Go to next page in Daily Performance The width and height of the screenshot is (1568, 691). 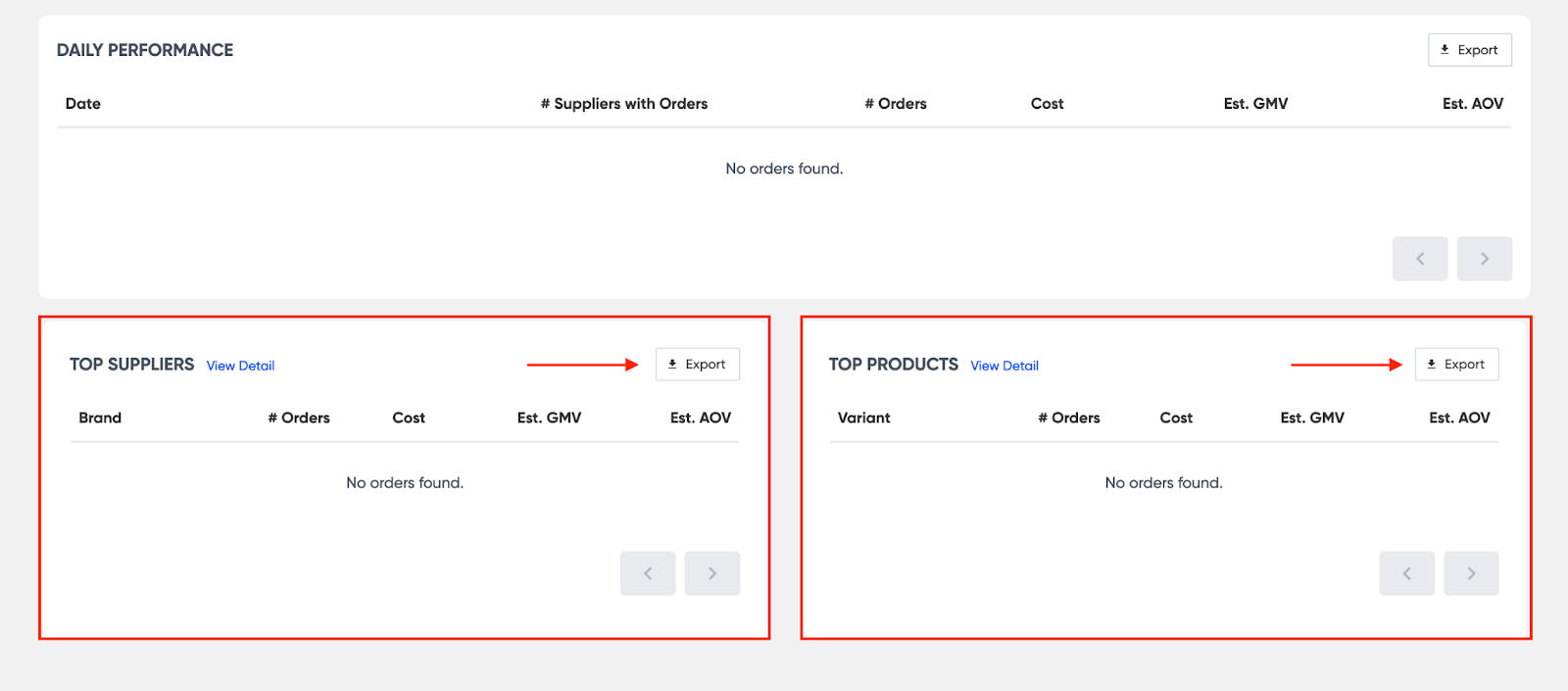click(x=1485, y=259)
